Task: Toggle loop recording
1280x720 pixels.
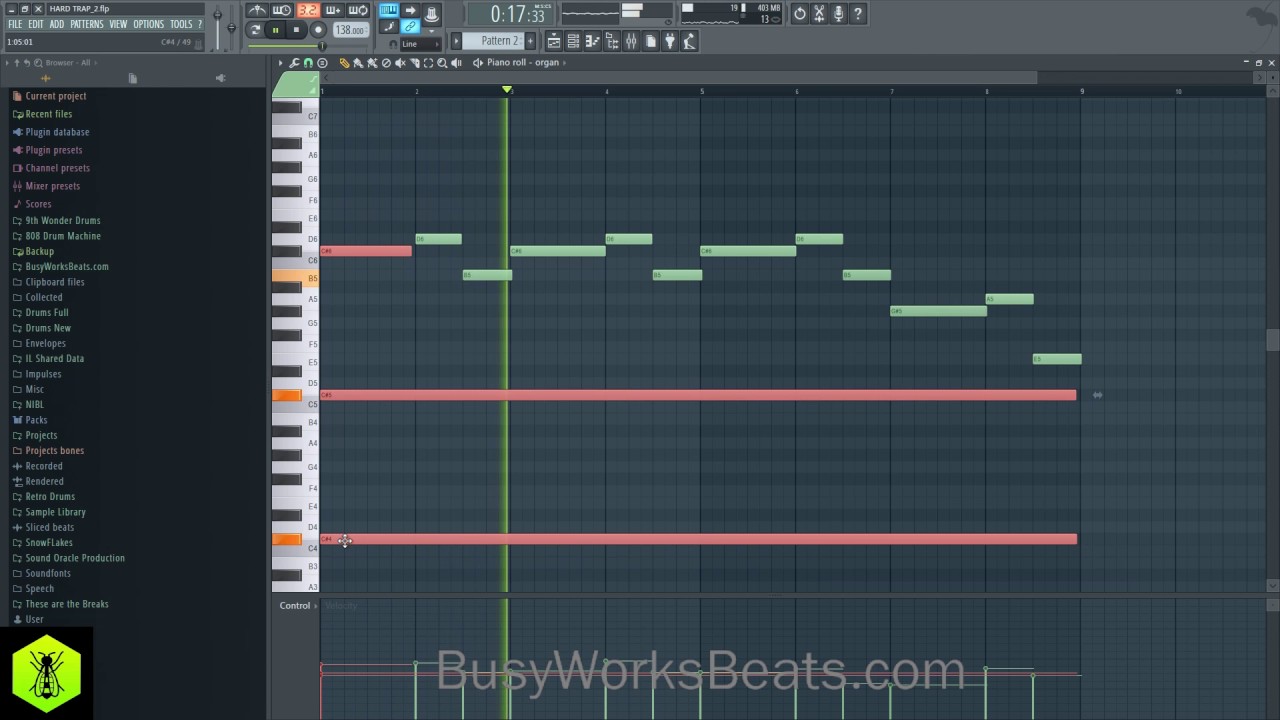Action: click(x=358, y=11)
